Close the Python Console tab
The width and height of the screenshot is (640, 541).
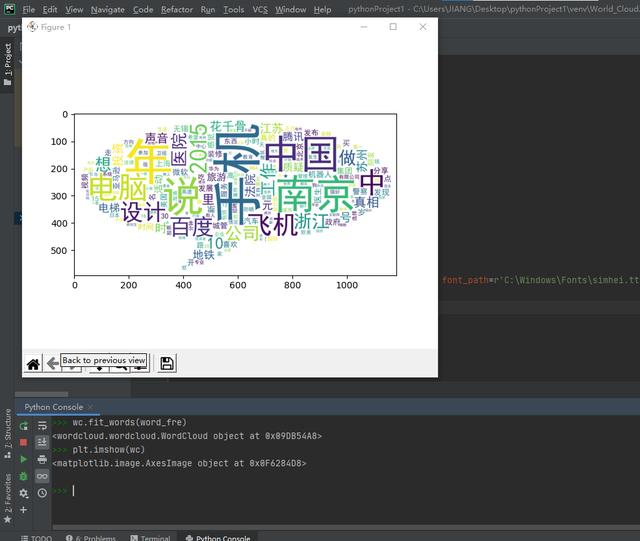click(90, 407)
